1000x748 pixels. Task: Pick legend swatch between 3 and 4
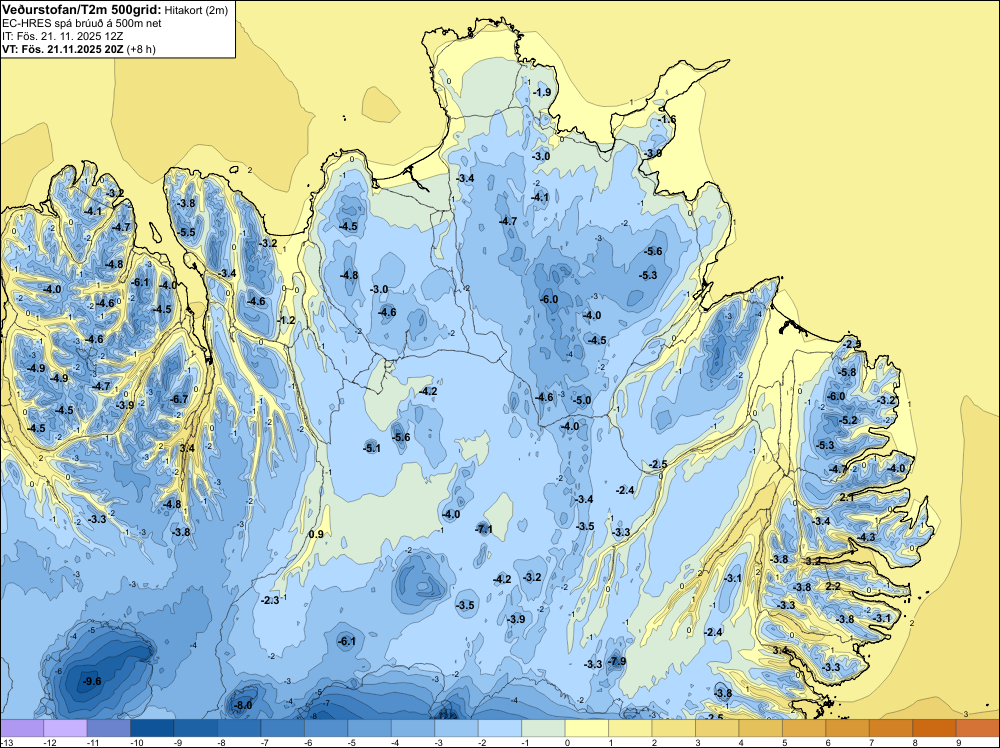tap(717, 728)
